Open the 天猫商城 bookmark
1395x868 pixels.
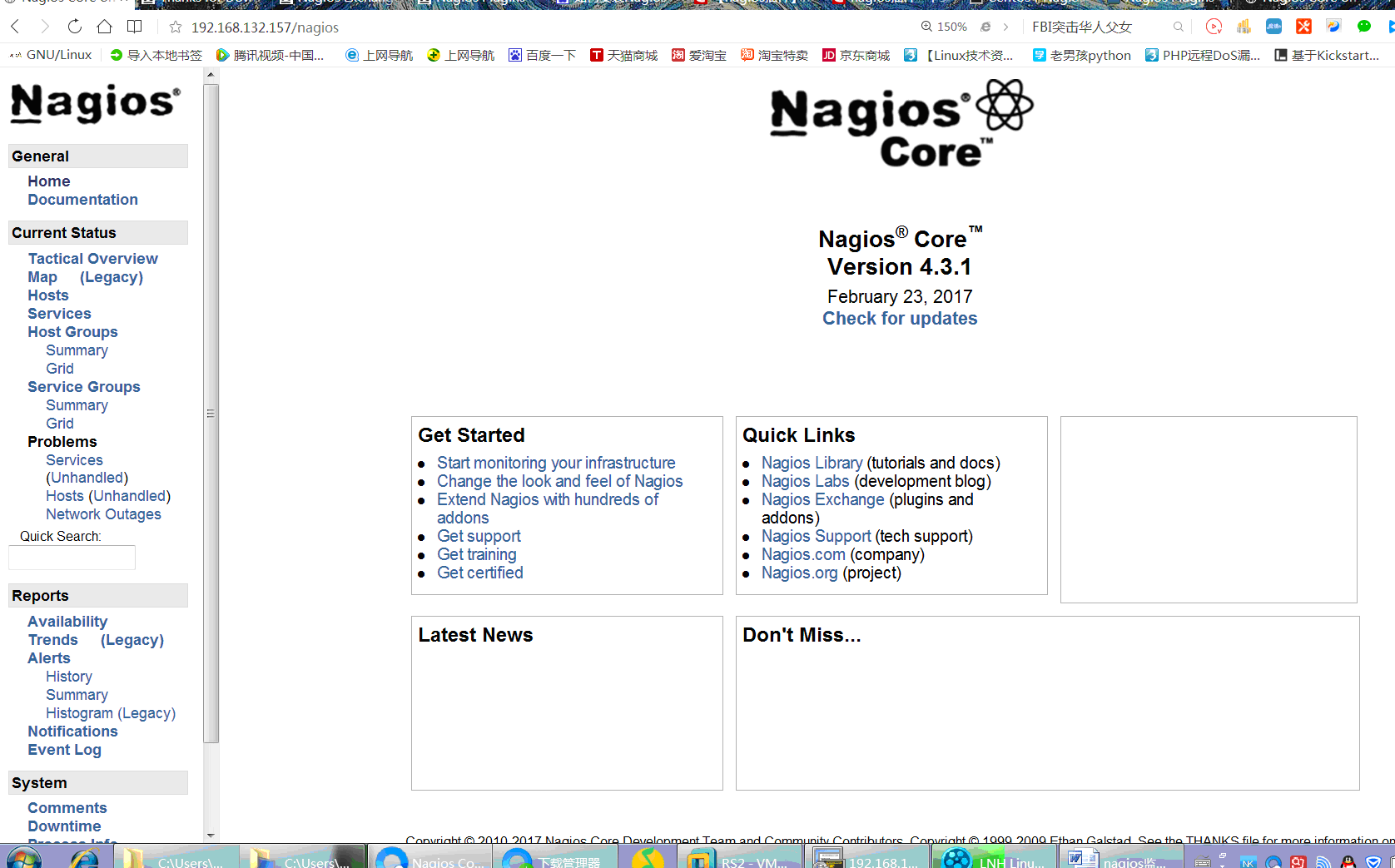click(623, 55)
